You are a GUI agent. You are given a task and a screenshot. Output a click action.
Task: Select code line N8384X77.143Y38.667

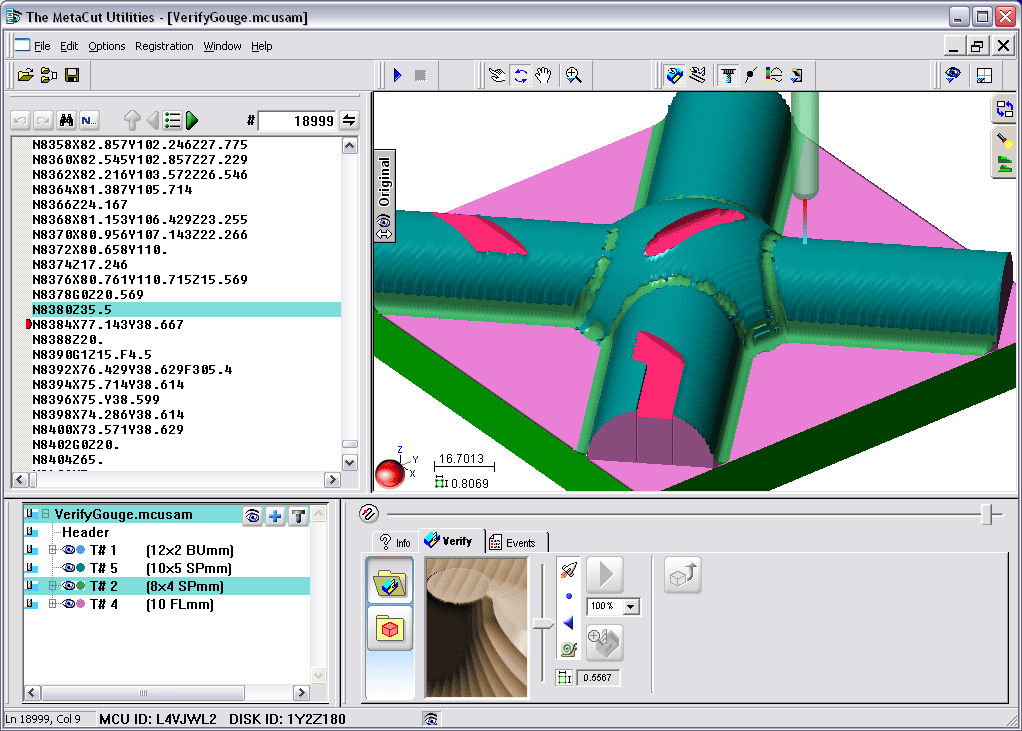point(108,324)
